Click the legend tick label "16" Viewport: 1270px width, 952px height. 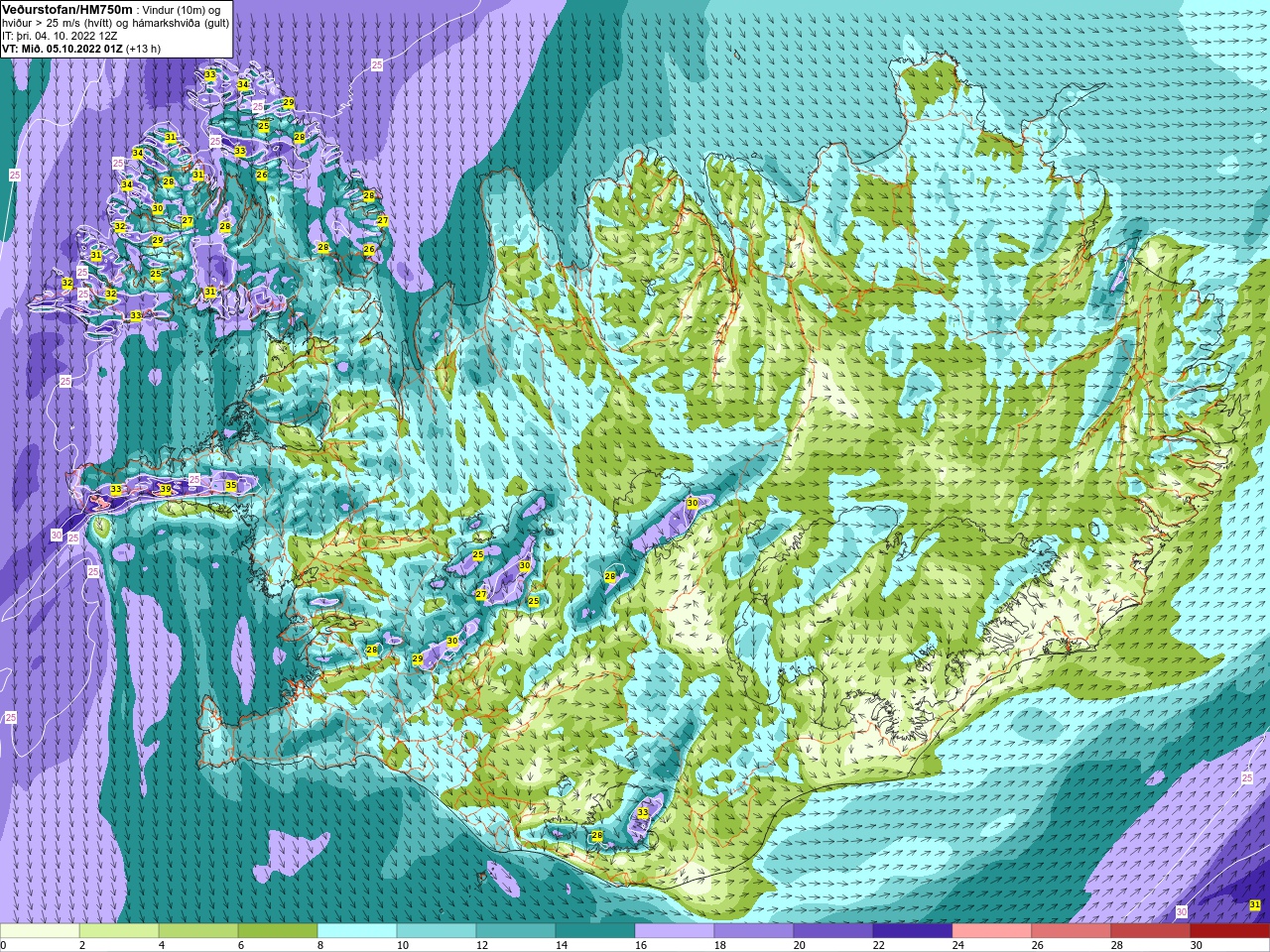tap(640, 945)
